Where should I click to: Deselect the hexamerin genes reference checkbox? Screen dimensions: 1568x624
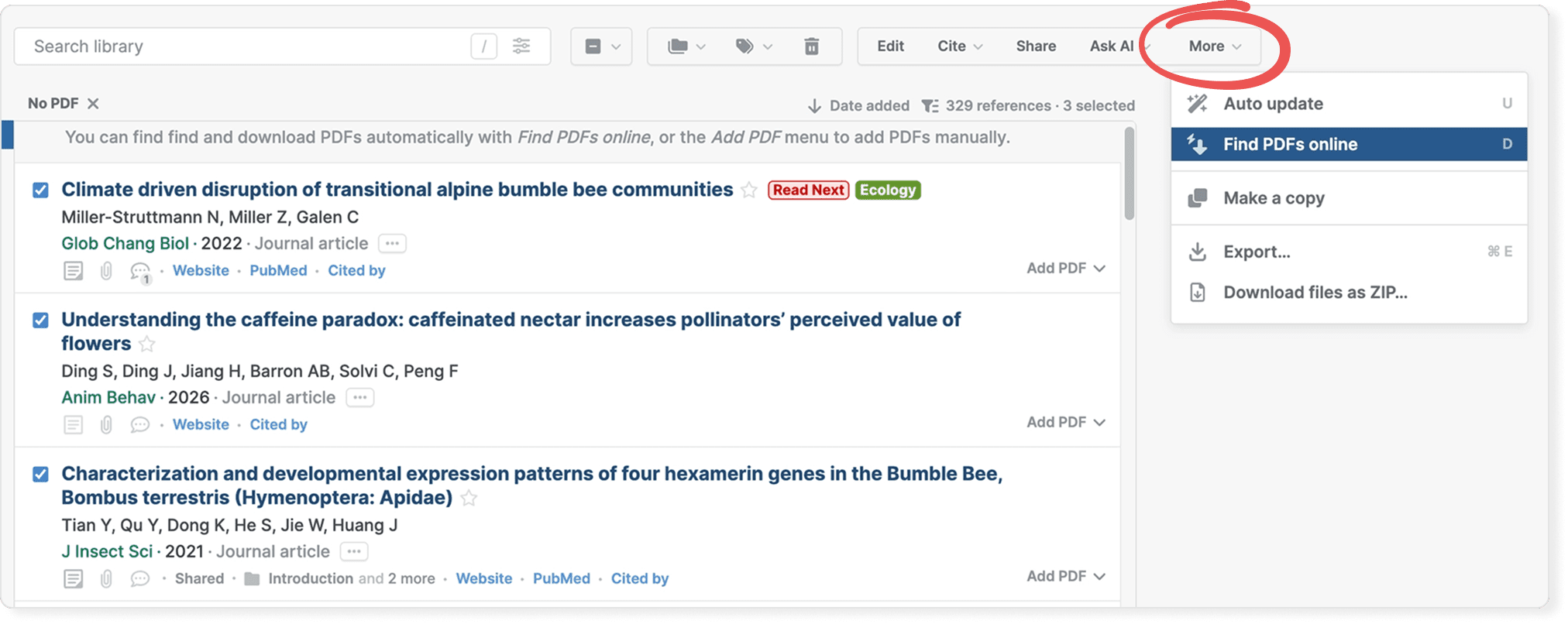click(40, 475)
